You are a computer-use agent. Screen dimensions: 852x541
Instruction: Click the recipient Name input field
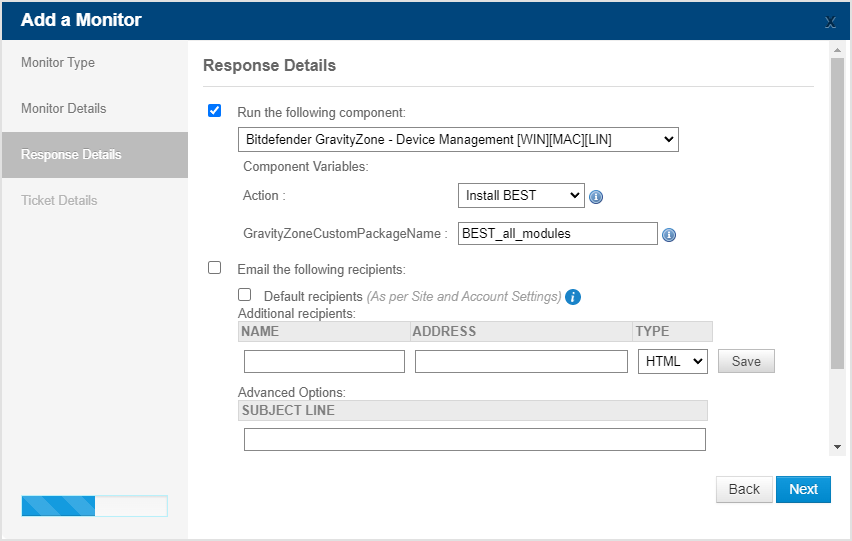324,362
